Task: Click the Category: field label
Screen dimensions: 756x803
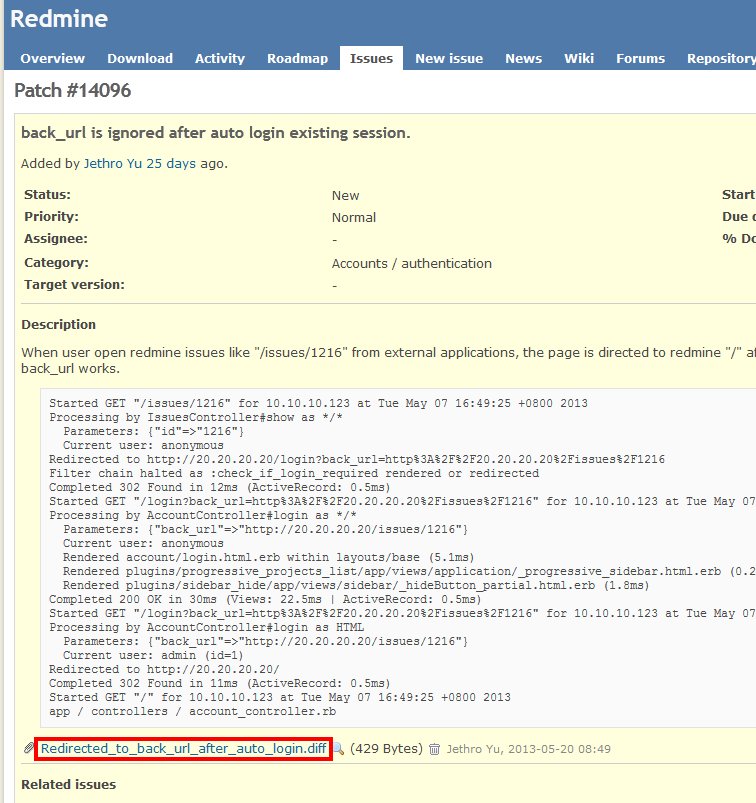Action: coord(56,263)
